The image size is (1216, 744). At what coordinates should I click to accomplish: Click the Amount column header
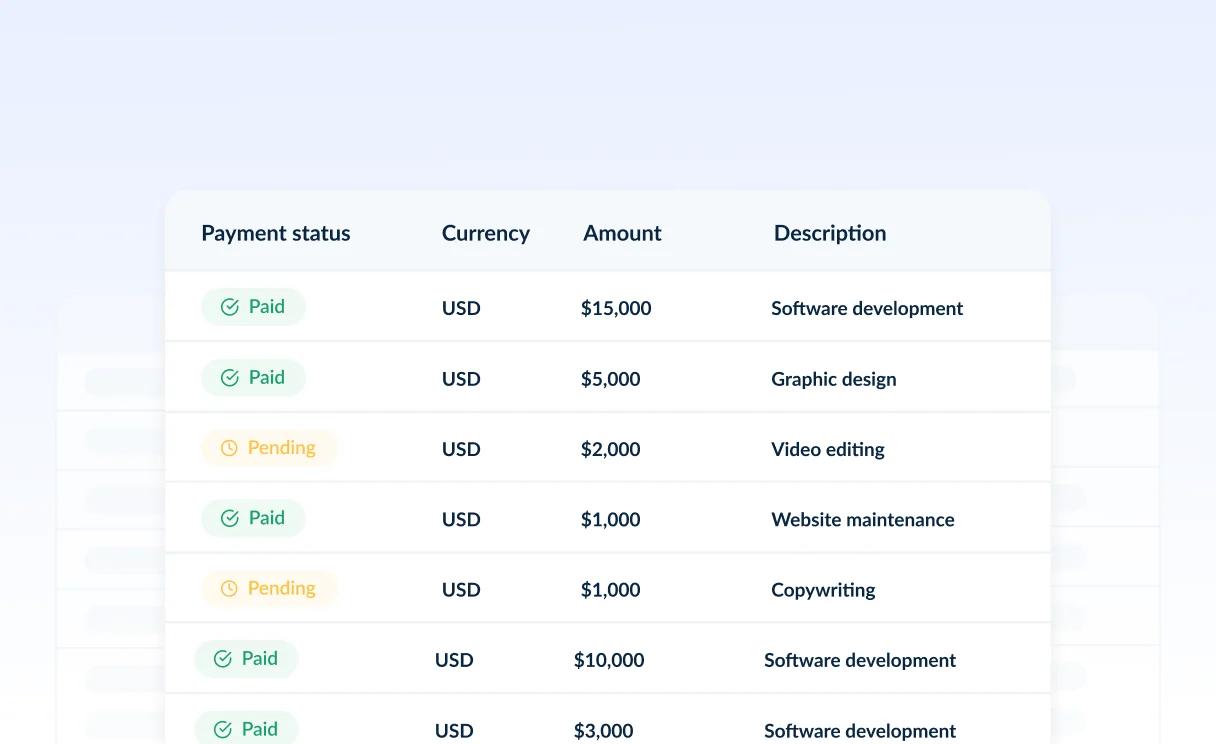click(622, 233)
